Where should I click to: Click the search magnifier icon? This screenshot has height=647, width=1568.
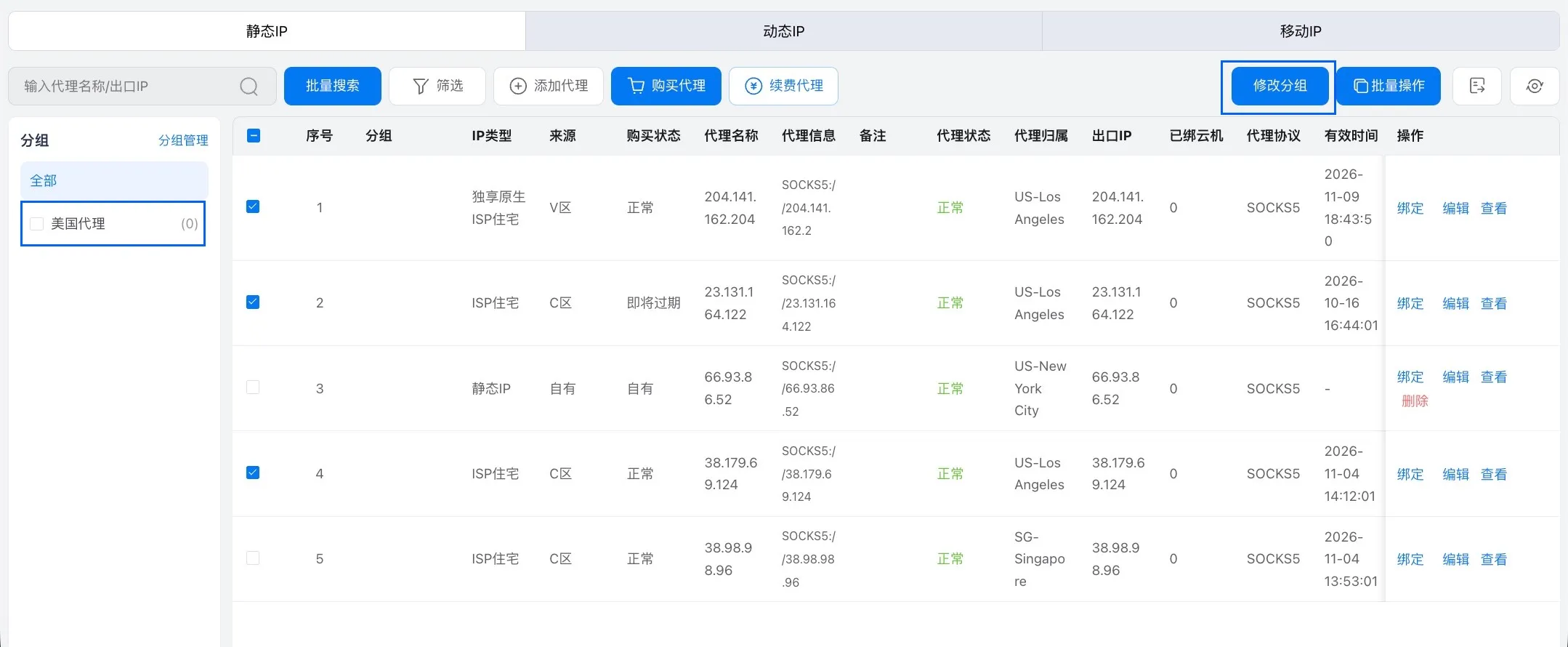point(248,87)
